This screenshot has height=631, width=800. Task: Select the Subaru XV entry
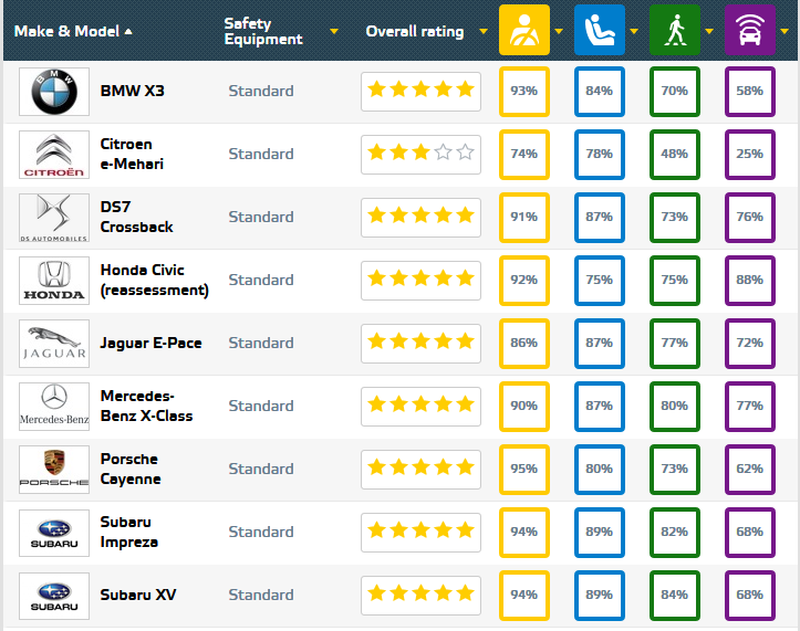coord(138,595)
